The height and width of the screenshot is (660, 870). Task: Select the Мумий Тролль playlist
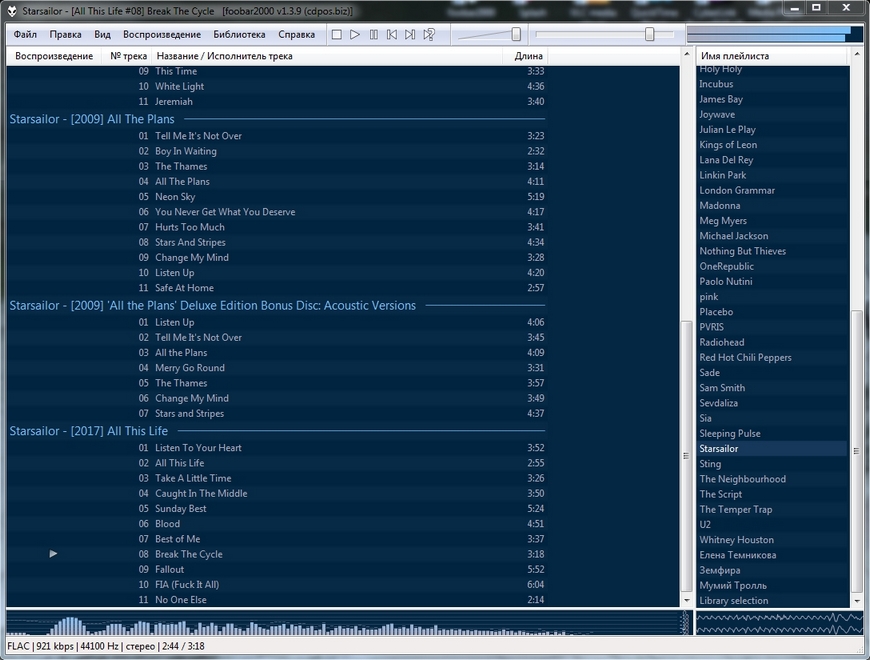[772, 586]
